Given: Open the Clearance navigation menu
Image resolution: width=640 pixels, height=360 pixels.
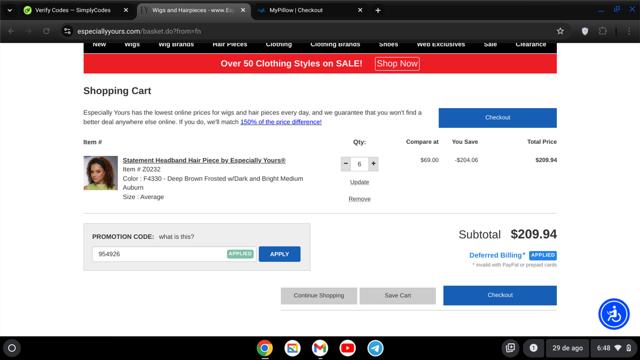Looking at the screenshot, I should (531, 44).
